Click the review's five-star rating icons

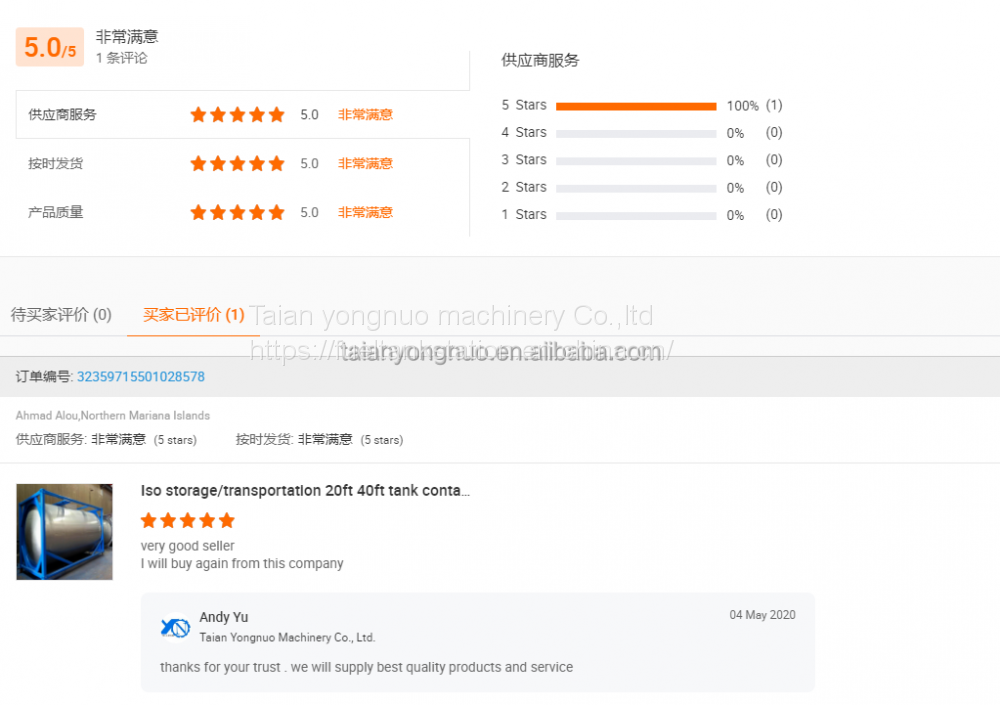[187, 521]
